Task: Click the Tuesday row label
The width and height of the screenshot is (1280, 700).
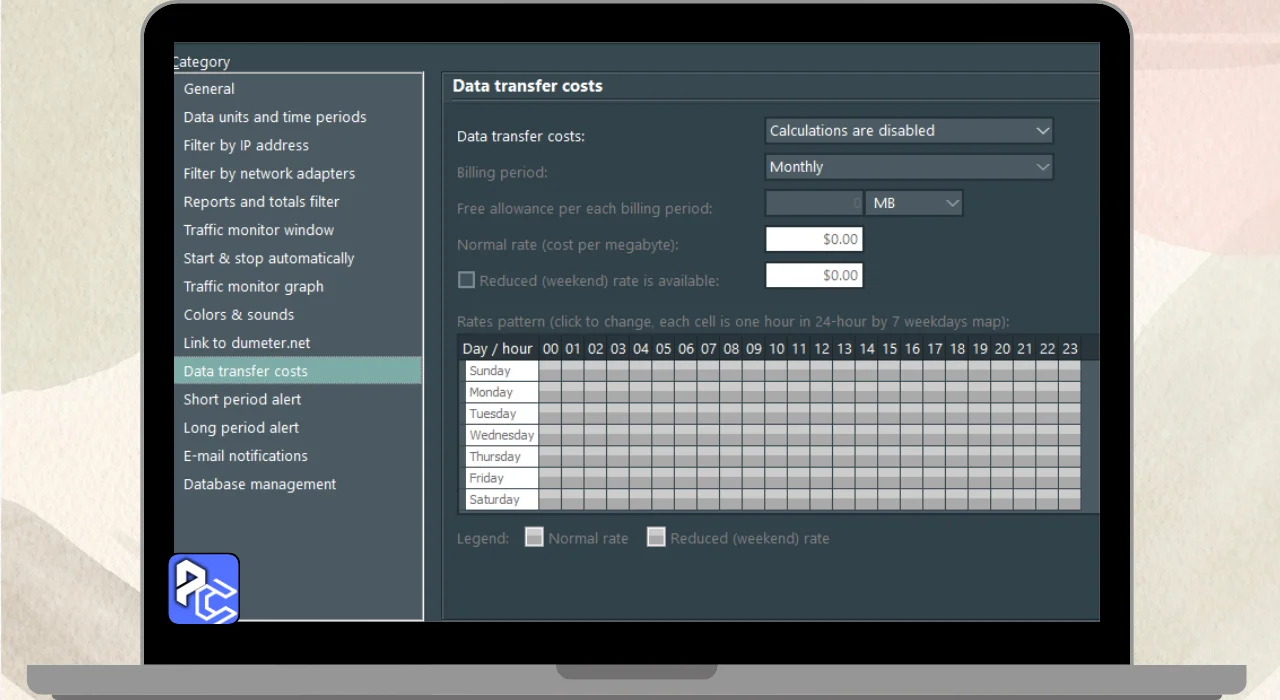Action: (x=502, y=413)
